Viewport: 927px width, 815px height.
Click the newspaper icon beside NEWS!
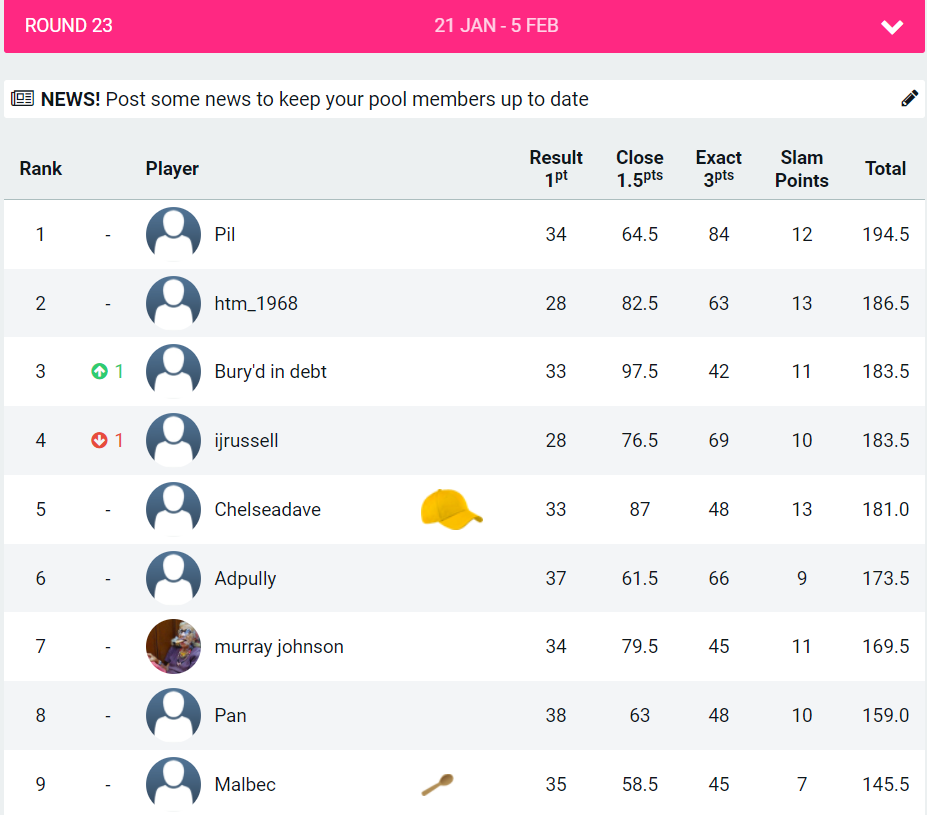[23, 99]
